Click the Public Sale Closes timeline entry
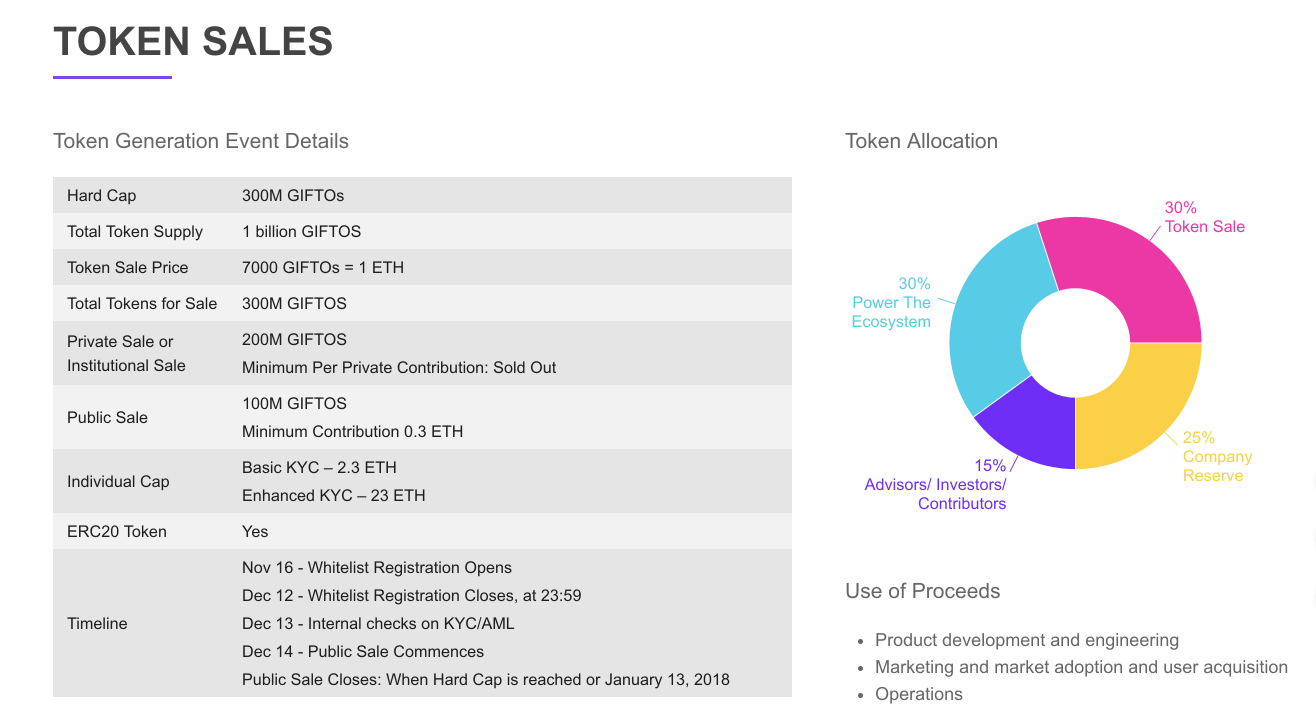 486,679
